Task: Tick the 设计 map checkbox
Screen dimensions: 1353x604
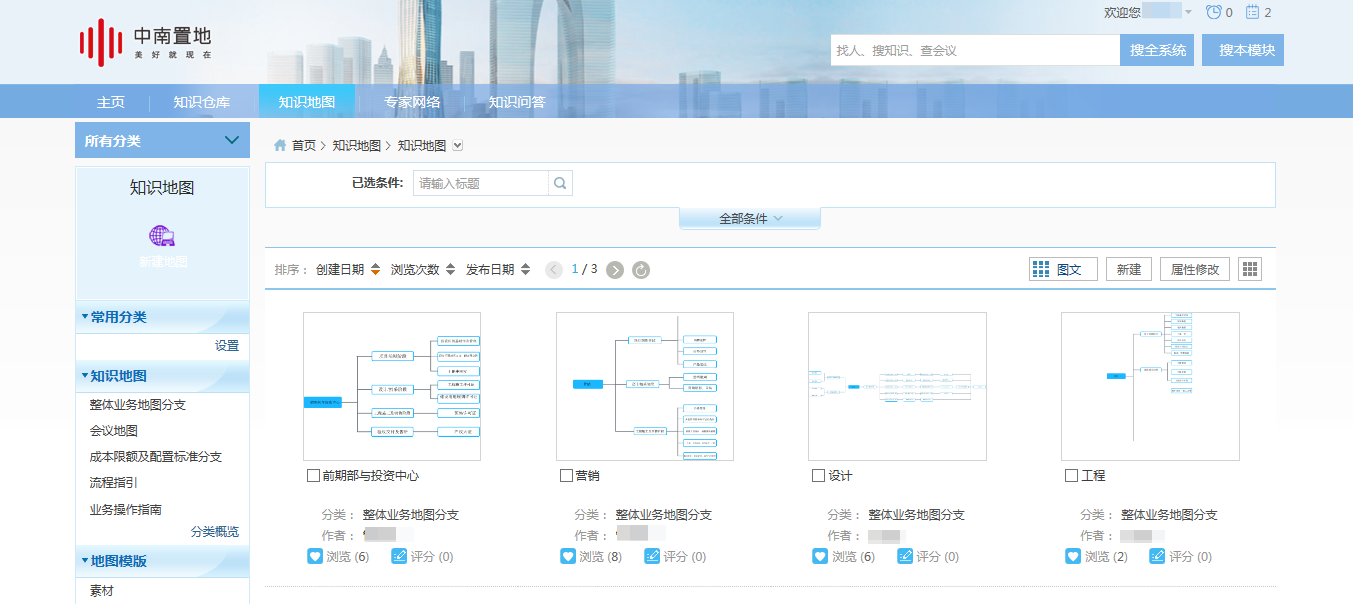Action: 819,476
